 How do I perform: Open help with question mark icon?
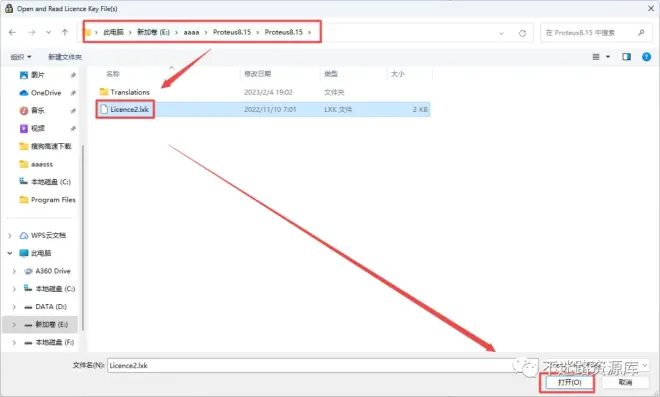click(647, 57)
